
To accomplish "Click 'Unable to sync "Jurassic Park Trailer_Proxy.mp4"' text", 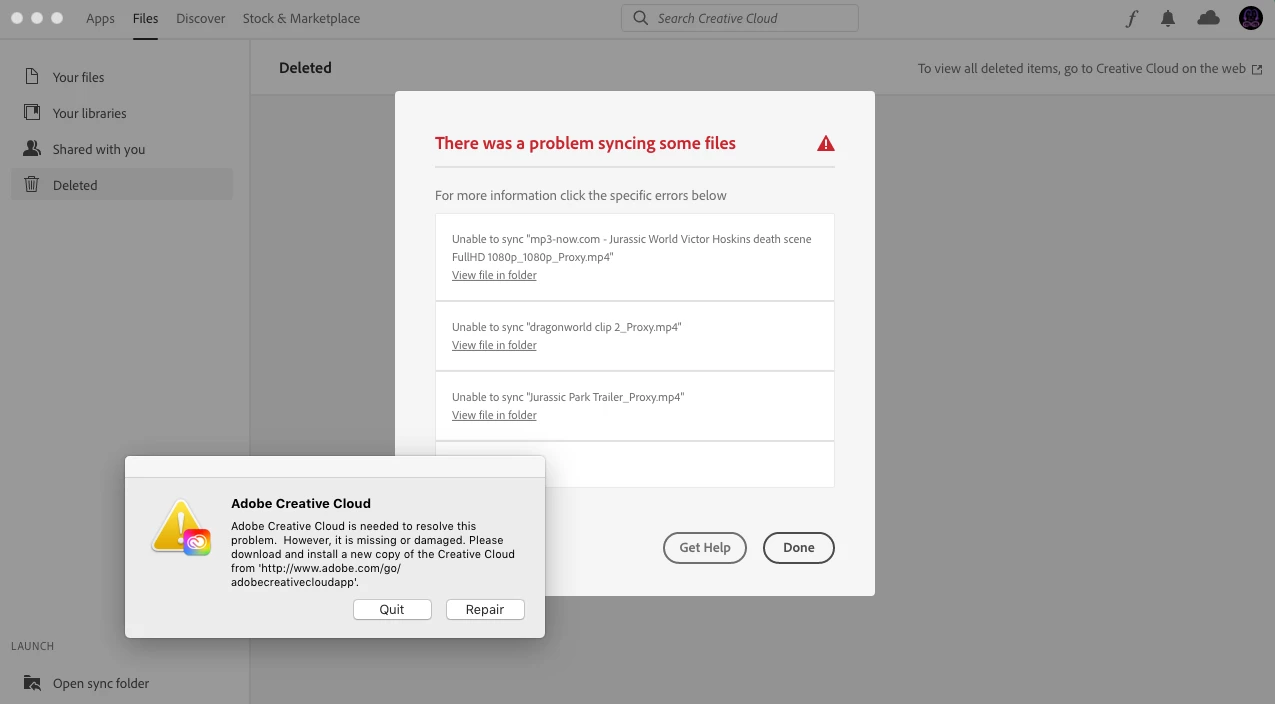I will click(568, 397).
